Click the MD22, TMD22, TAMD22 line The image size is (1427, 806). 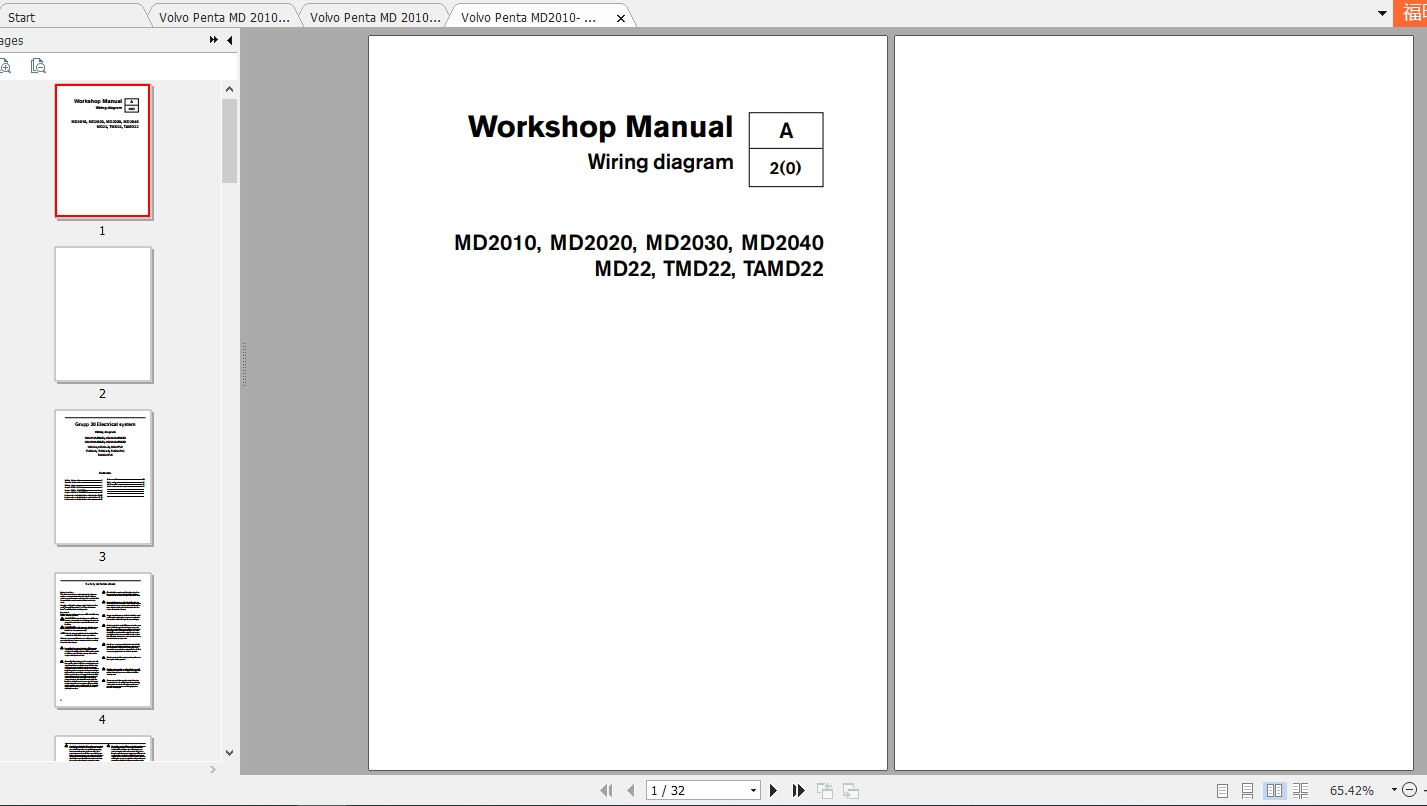click(709, 269)
